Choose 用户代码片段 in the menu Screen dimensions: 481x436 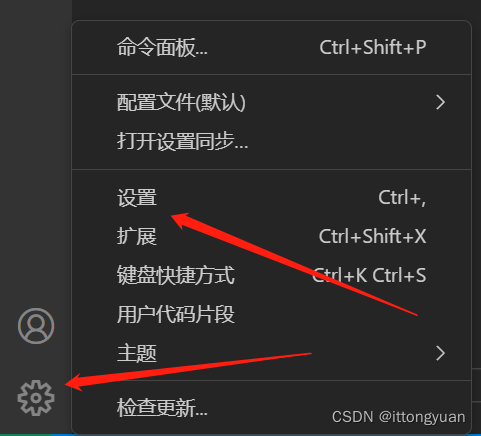pyautogui.click(x=272, y=314)
